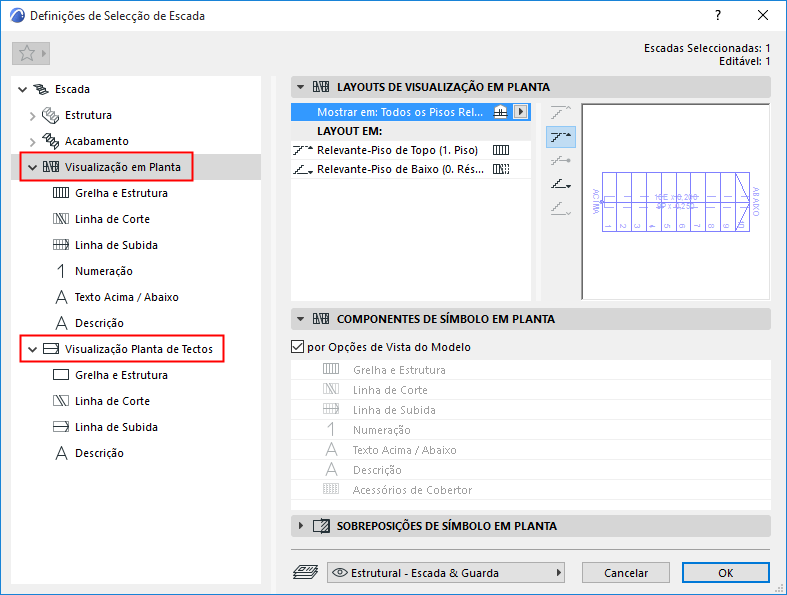Viewport: 787px width, 595px height.
Task: Click Layouts de Visualização panel header icon
Action: (x=321, y=87)
